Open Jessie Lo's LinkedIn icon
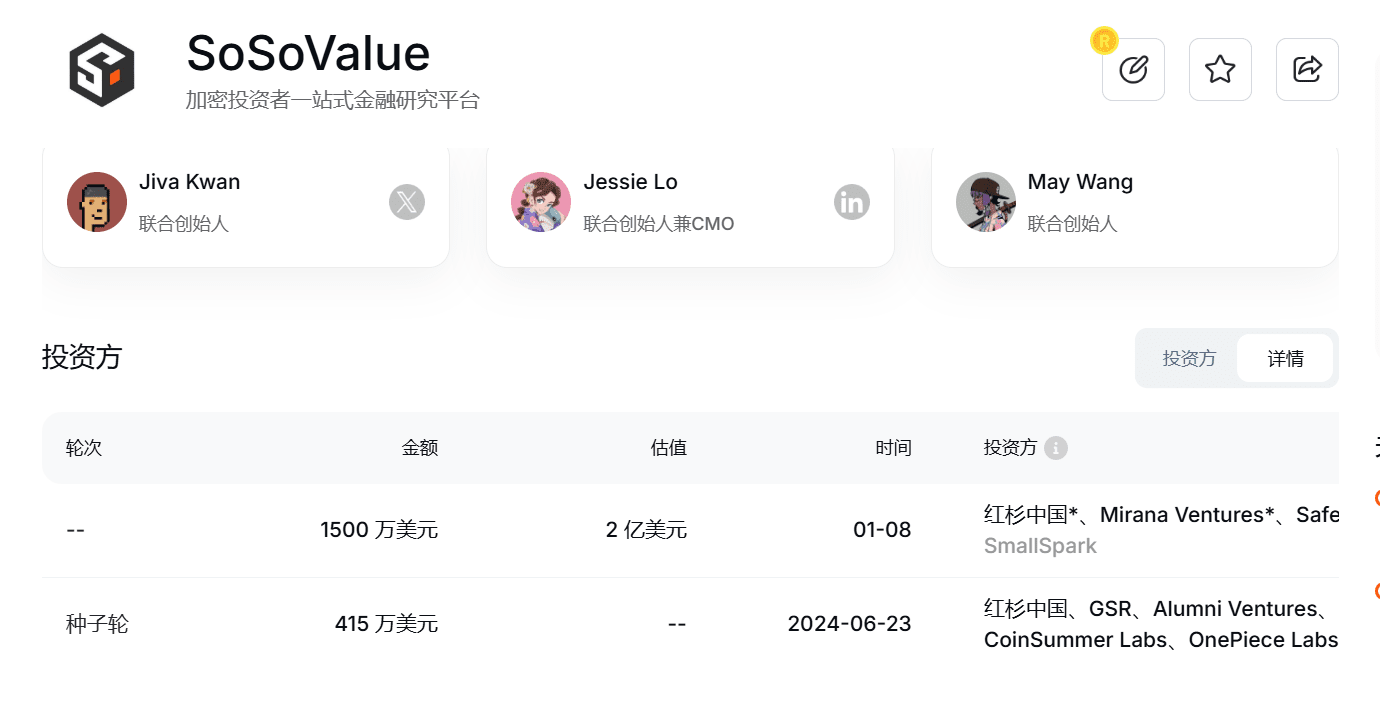Screen dimensions: 1380x727 (x=852, y=202)
